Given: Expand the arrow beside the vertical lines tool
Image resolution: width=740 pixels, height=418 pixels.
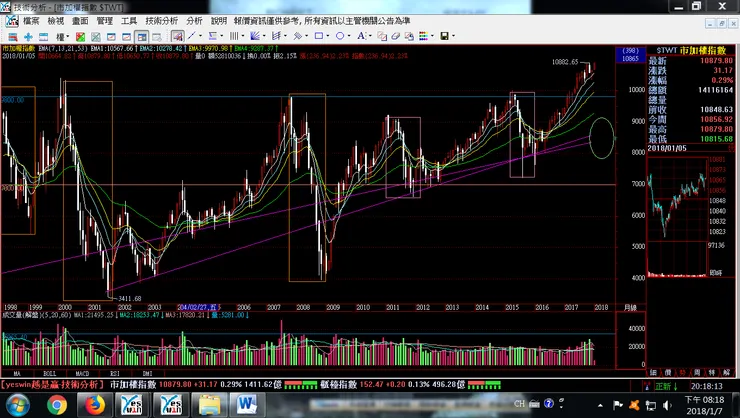Looking at the screenshot, I should (243, 36).
